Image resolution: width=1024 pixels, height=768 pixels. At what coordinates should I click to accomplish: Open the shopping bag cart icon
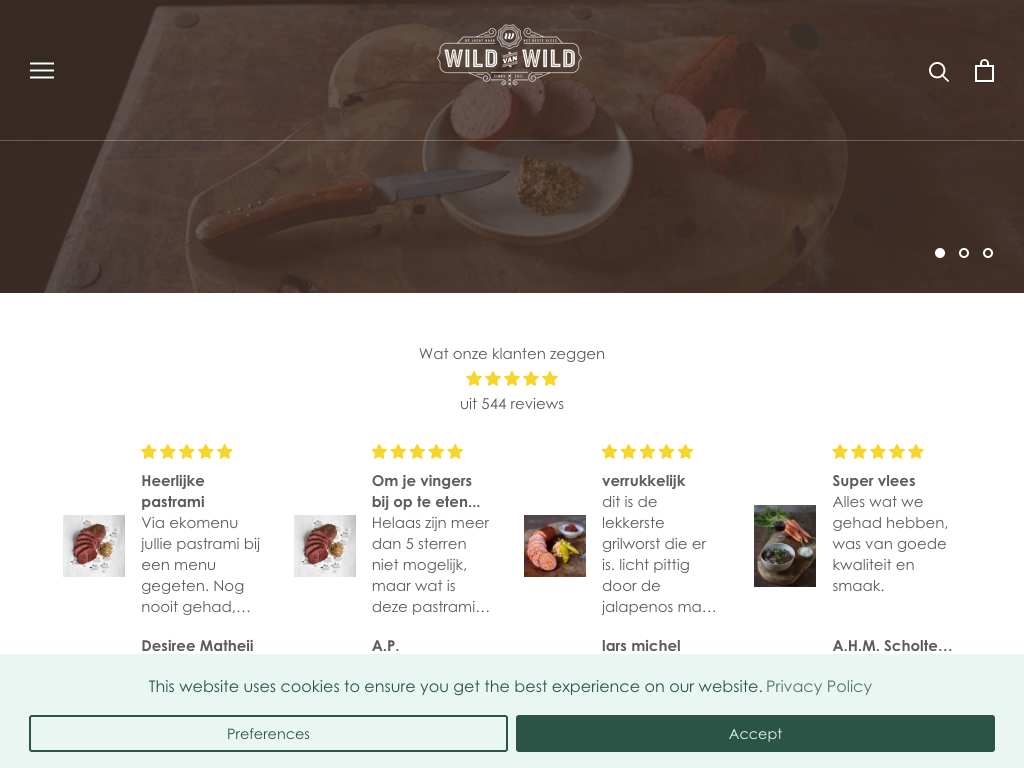pos(984,71)
